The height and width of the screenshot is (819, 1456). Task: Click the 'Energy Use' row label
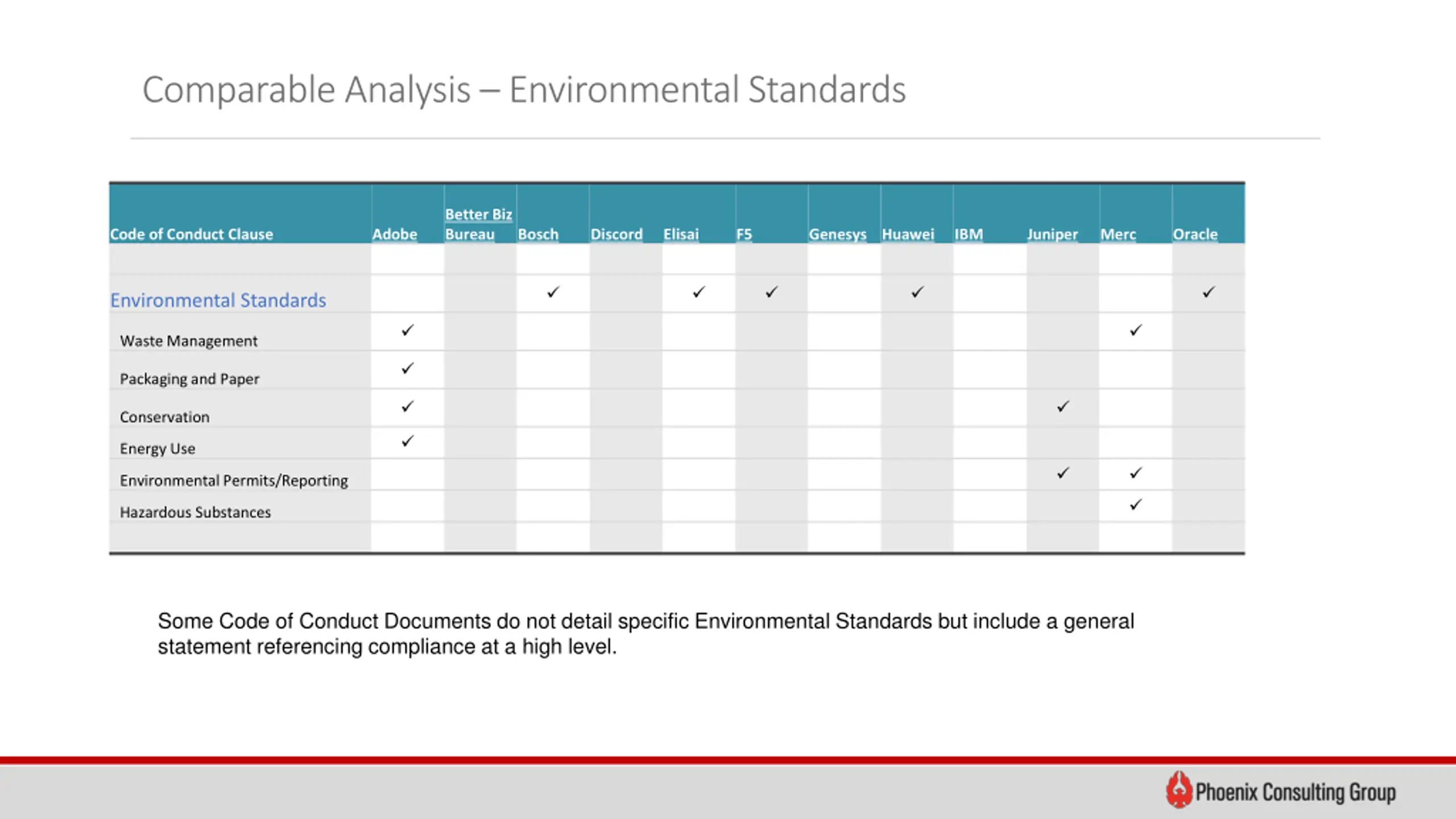point(158,449)
